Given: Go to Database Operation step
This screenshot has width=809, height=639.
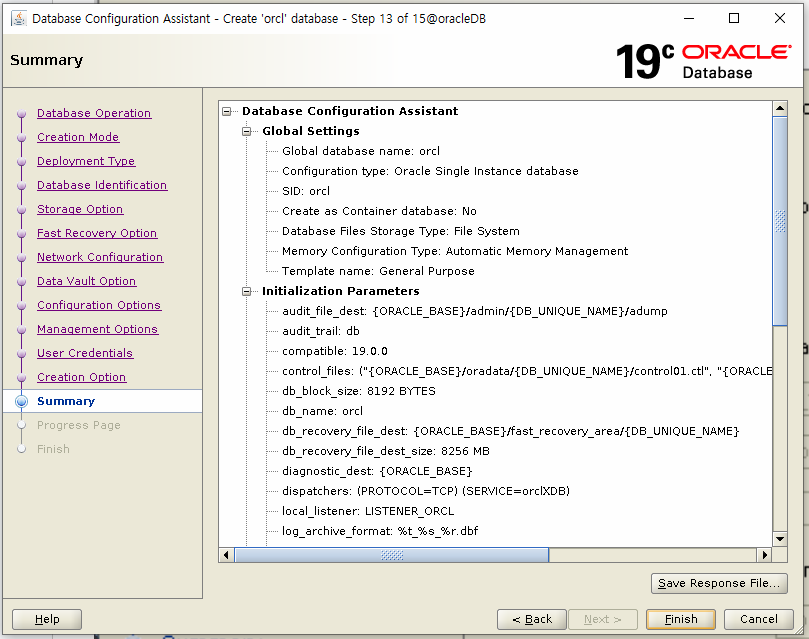Looking at the screenshot, I should tap(94, 113).
